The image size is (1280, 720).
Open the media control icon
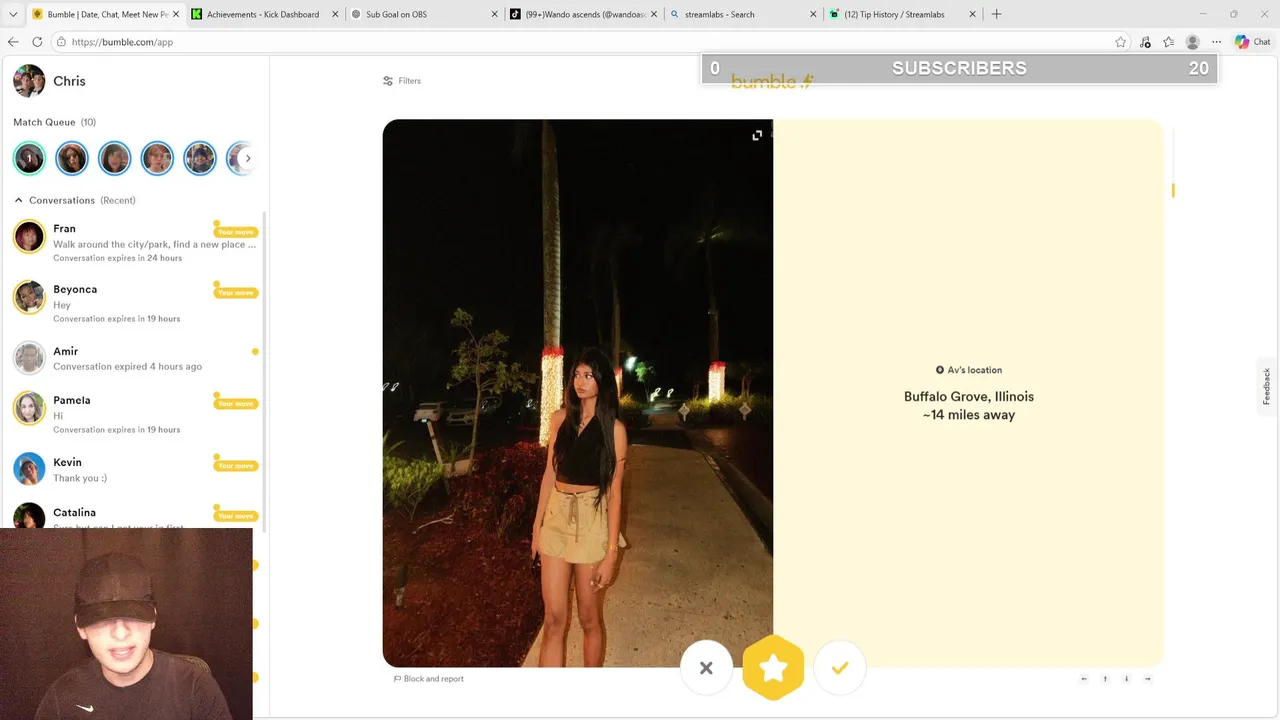[x=1145, y=42]
